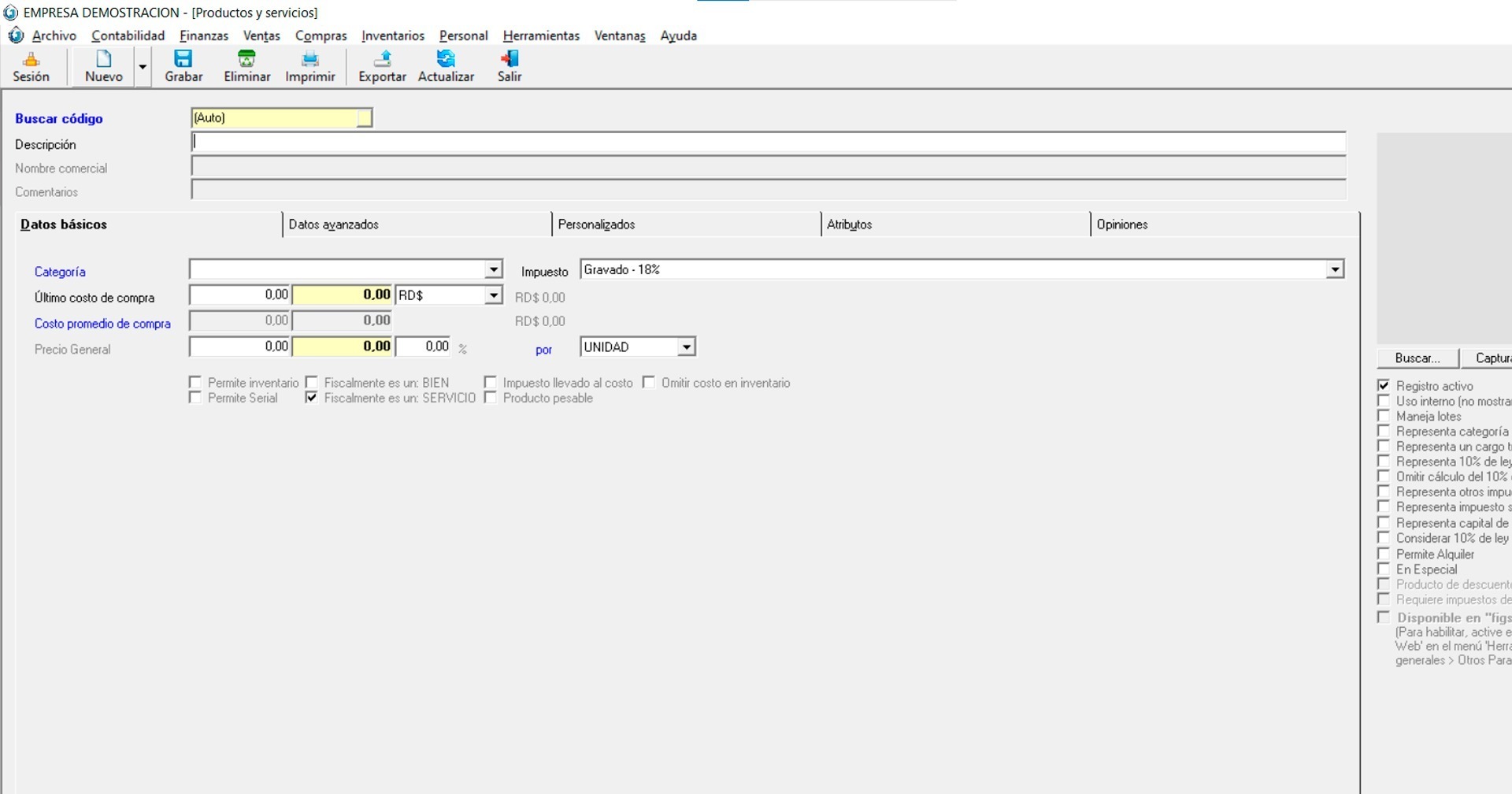Print using the Imprimir icon
This screenshot has width=1512, height=794.
click(310, 60)
